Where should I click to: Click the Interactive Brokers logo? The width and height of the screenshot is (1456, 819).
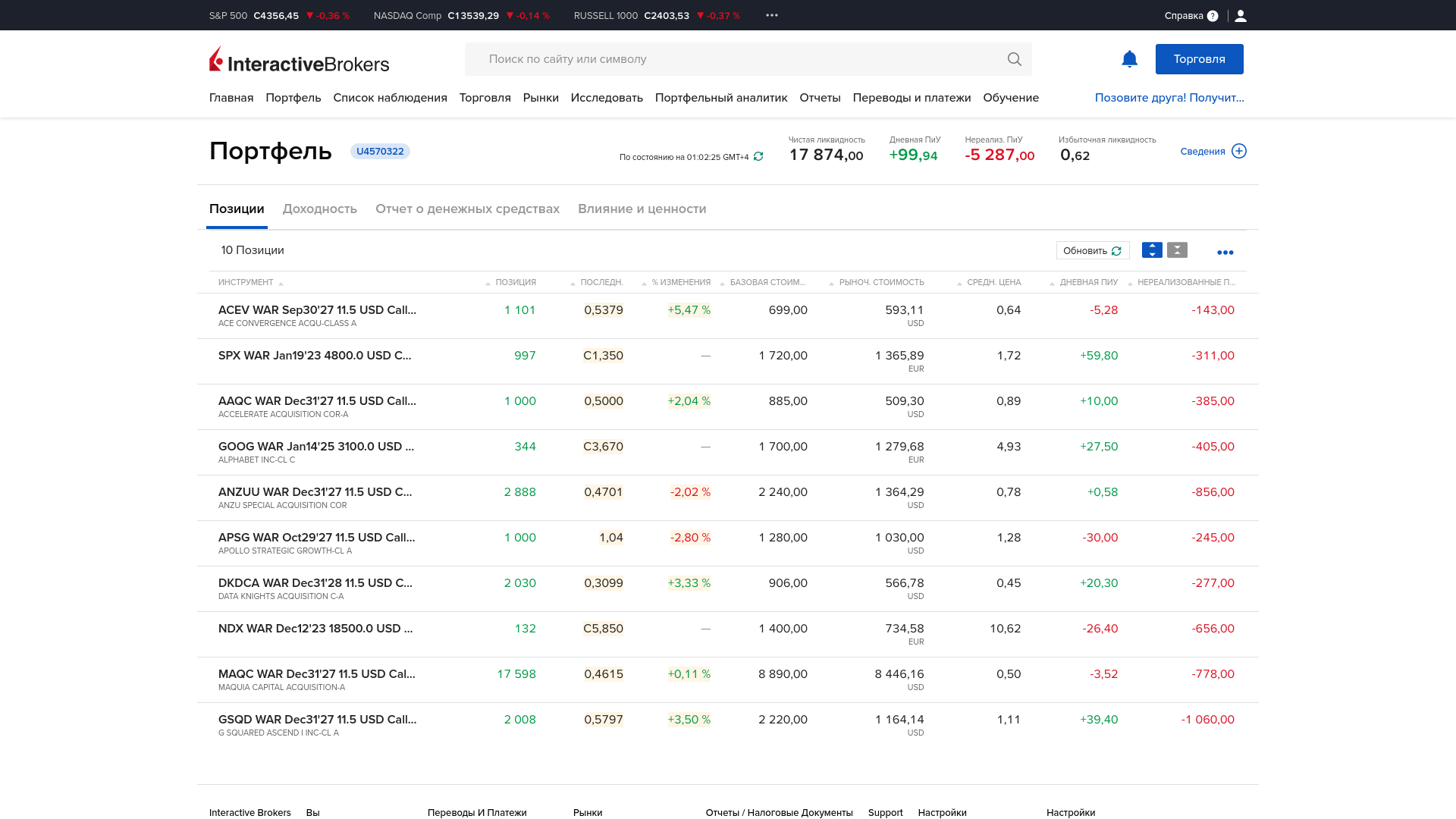coord(299,60)
